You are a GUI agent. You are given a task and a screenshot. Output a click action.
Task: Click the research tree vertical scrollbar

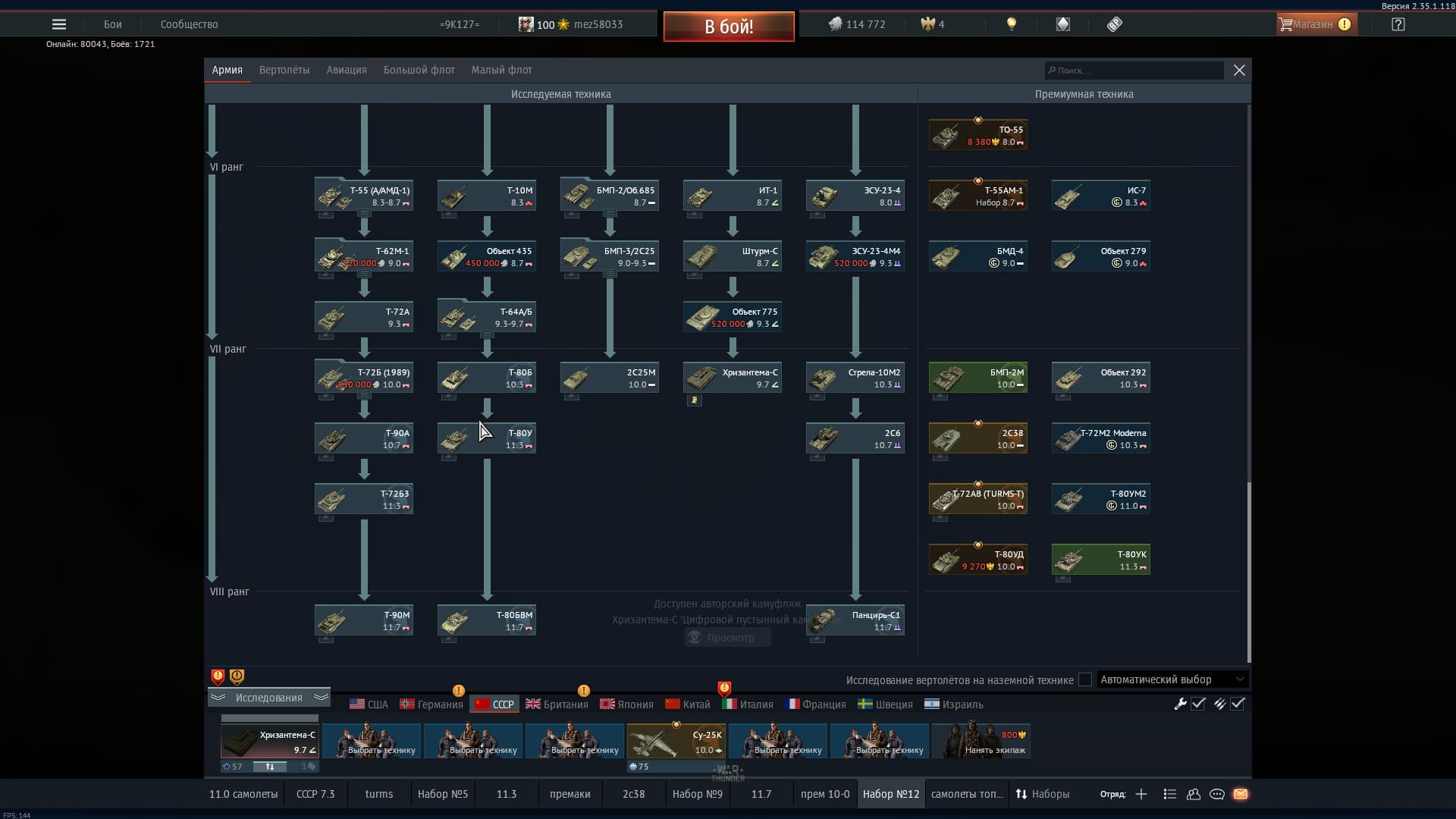pyautogui.click(x=1248, y=573)
